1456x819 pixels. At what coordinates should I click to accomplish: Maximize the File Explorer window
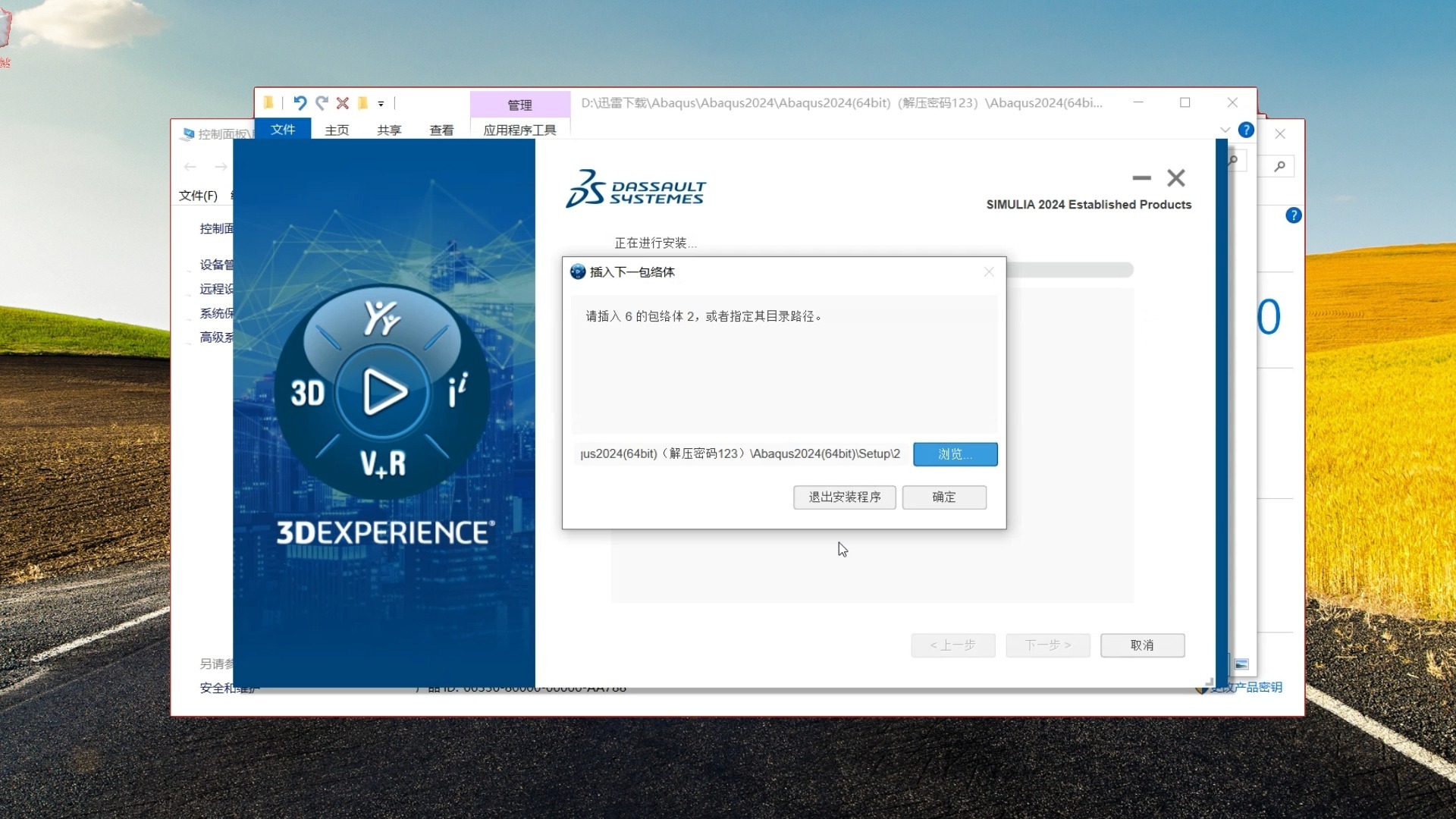pos(1185,102)
